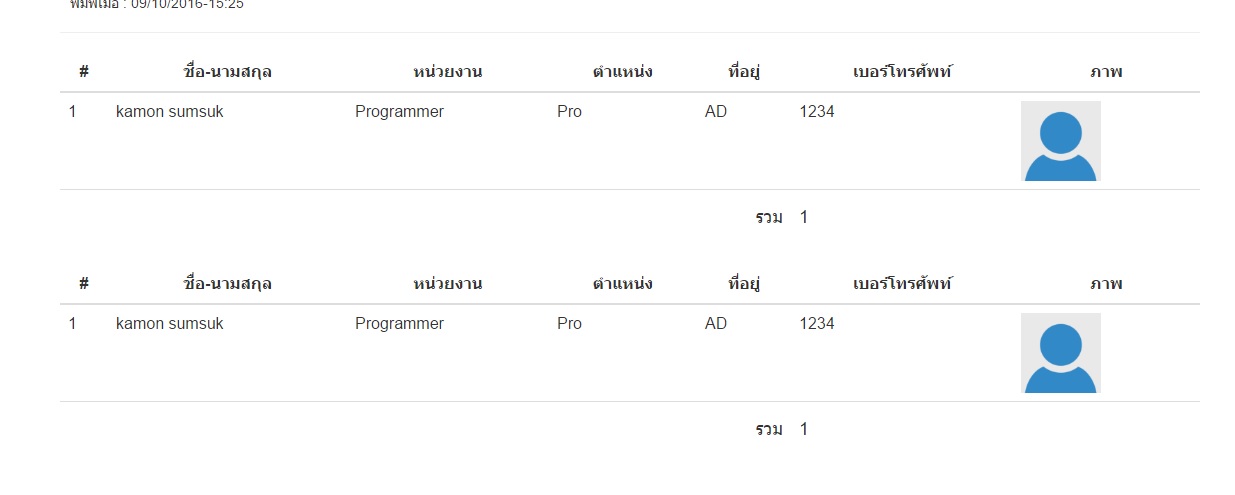Click phone number 1234 in the first table
This screenshot has height=495, width=1235.
coord(817,112)
